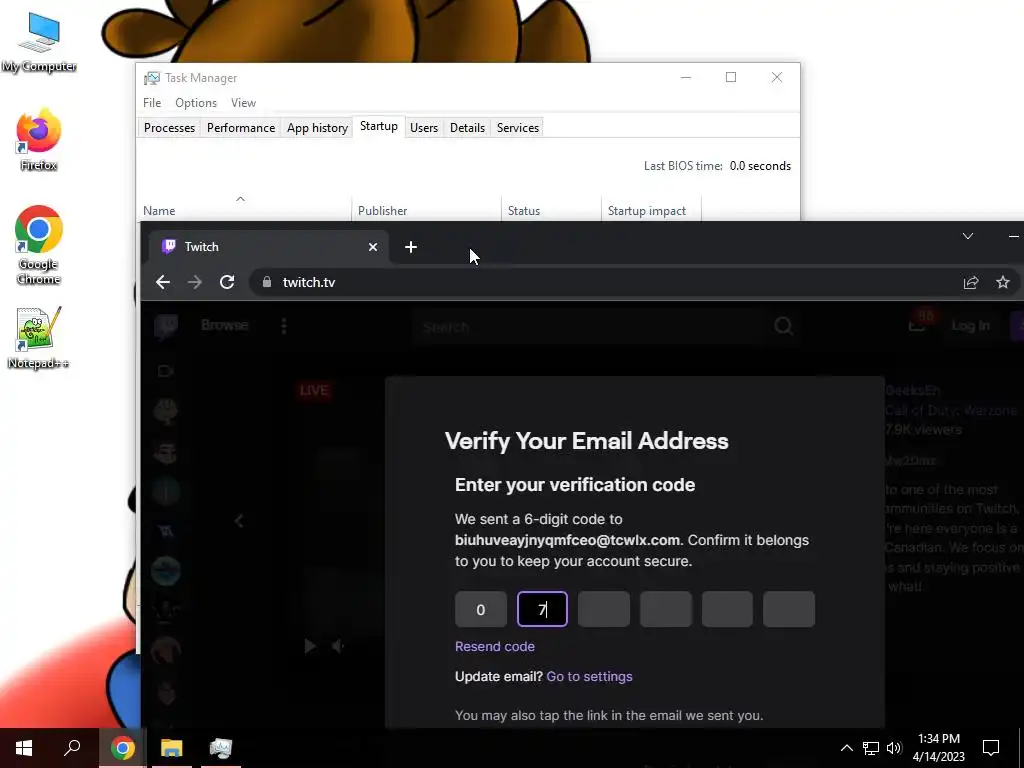Switch to the Details tab in Task Manager
1024x768 pixels.
tap(468, 127)
